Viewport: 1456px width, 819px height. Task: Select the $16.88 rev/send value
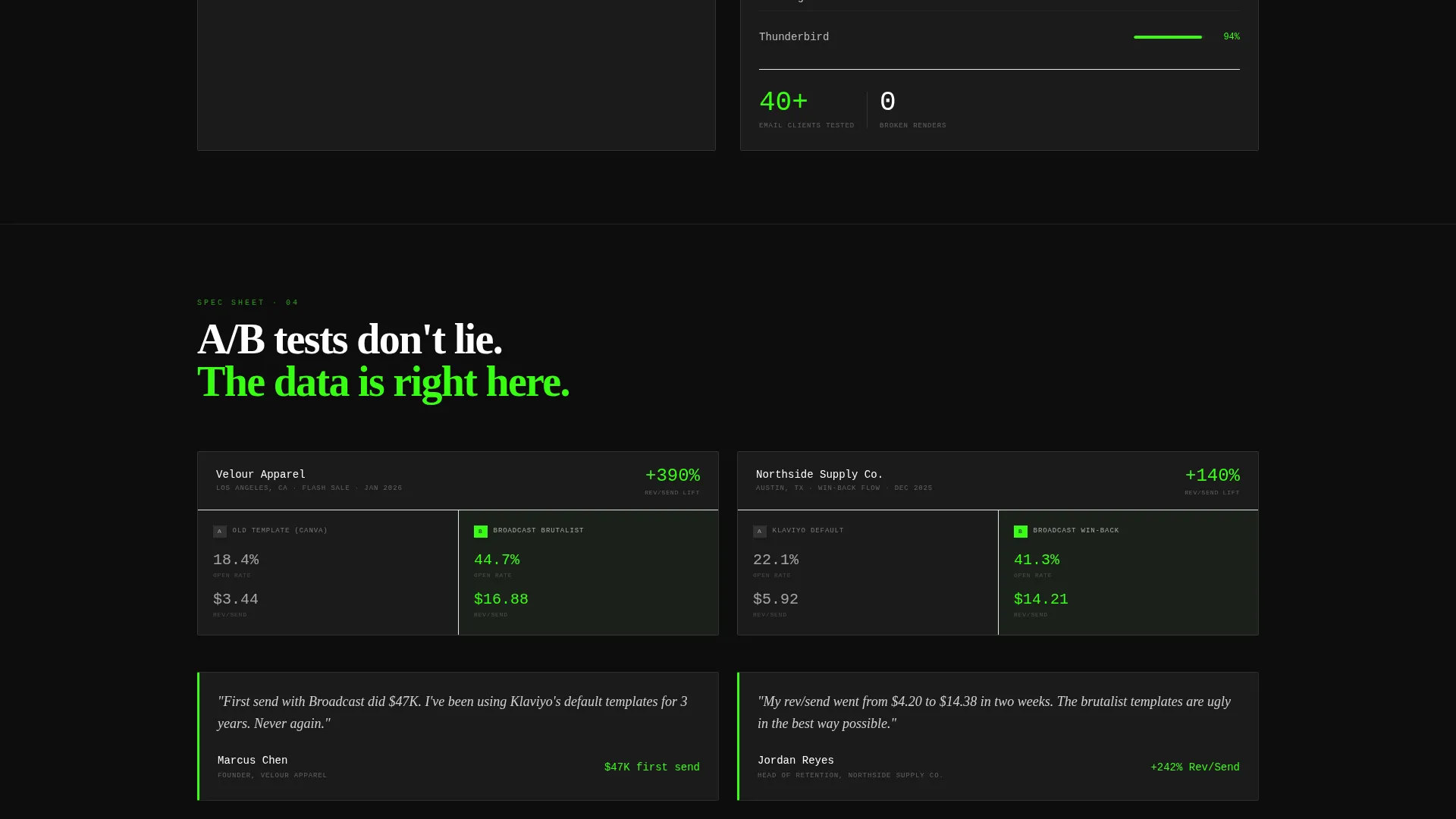coord(501,599)
